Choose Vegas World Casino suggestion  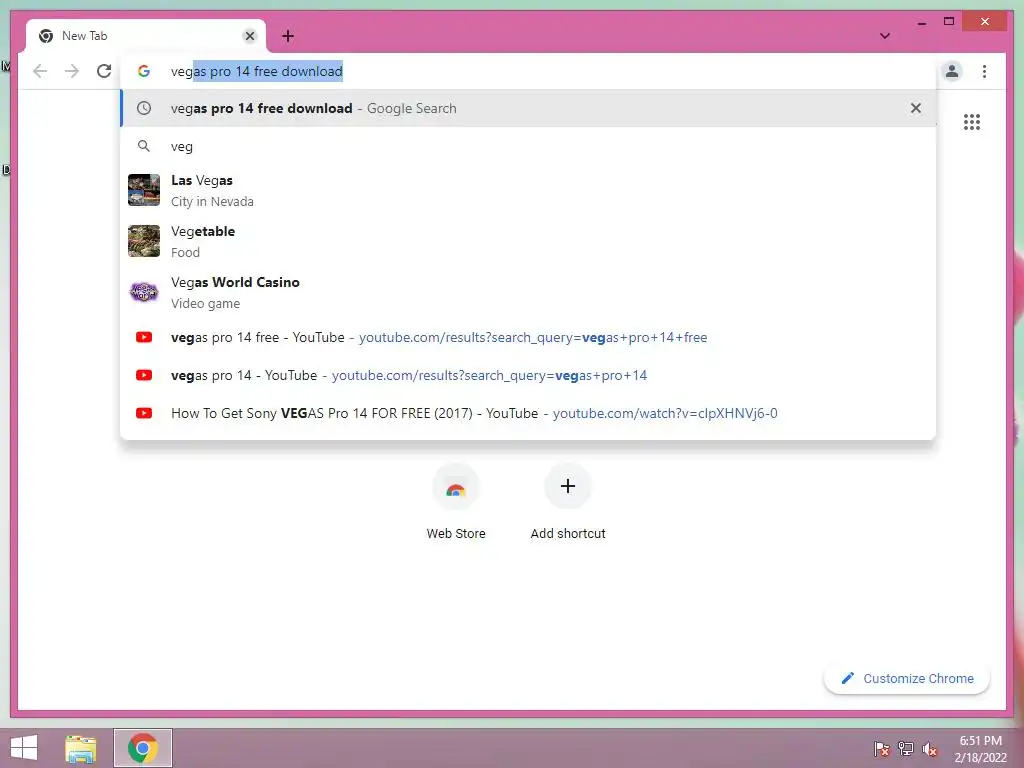pyautogui.click(x=528, y=292)
